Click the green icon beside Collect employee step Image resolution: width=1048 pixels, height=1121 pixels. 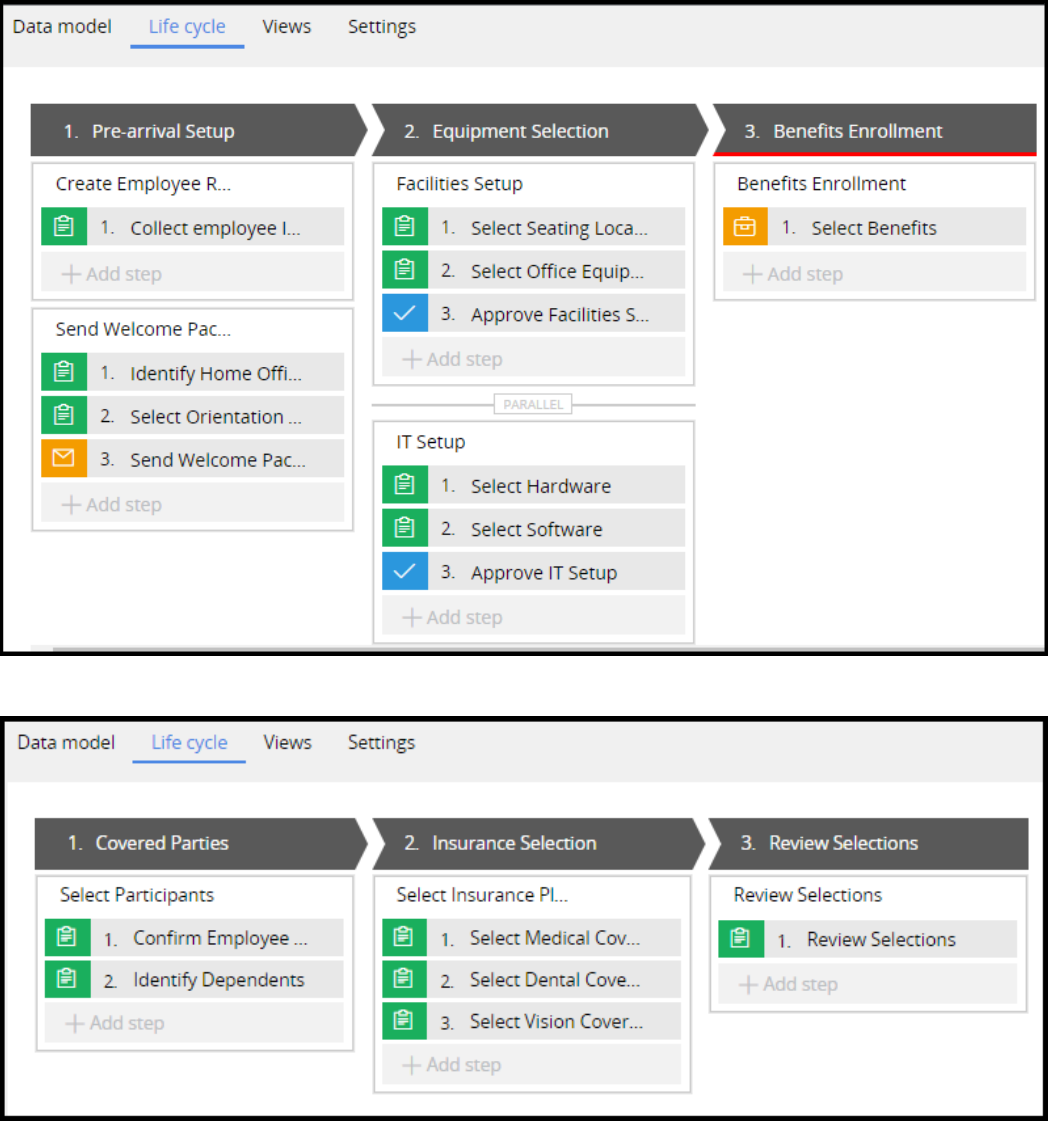click(64, 227)
